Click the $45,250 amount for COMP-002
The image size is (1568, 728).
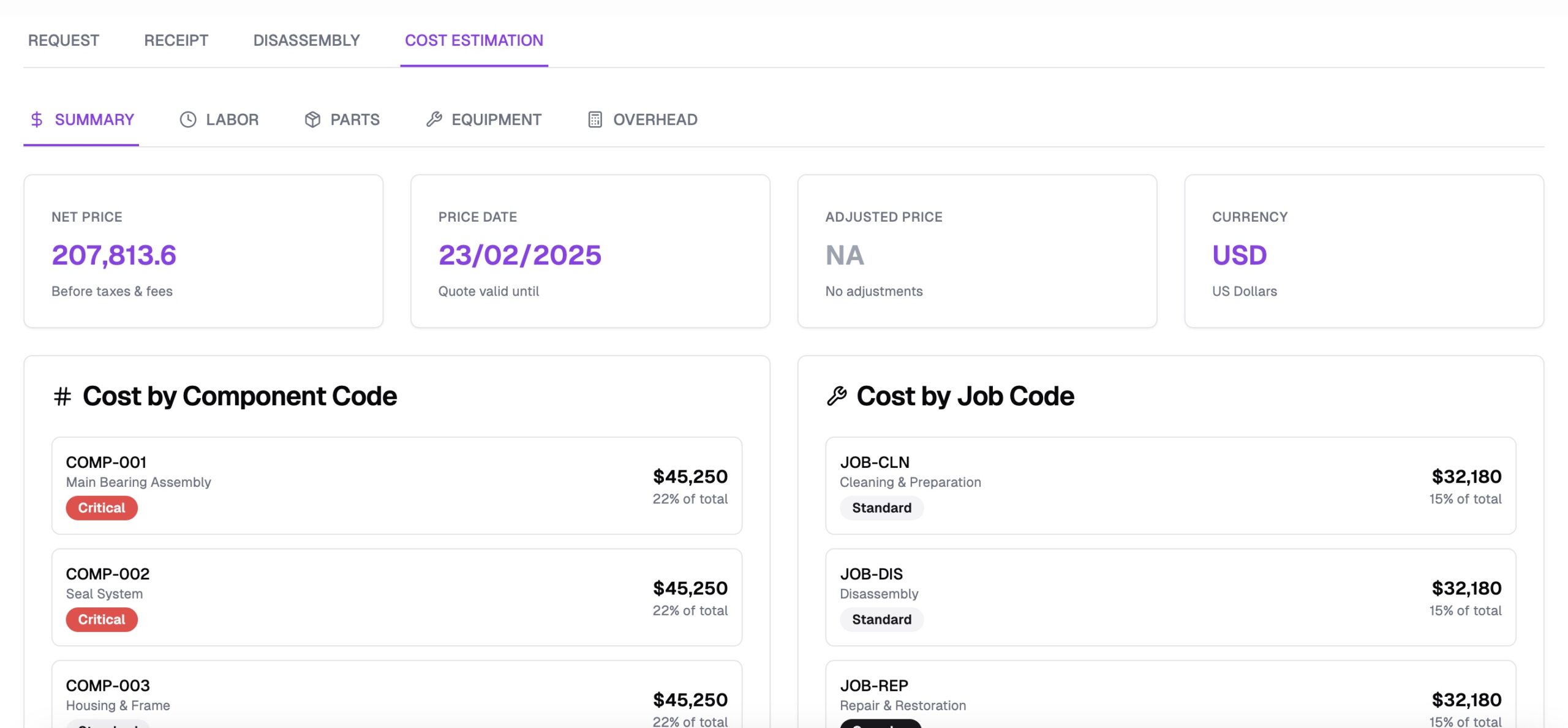click(x=690, y=588)
